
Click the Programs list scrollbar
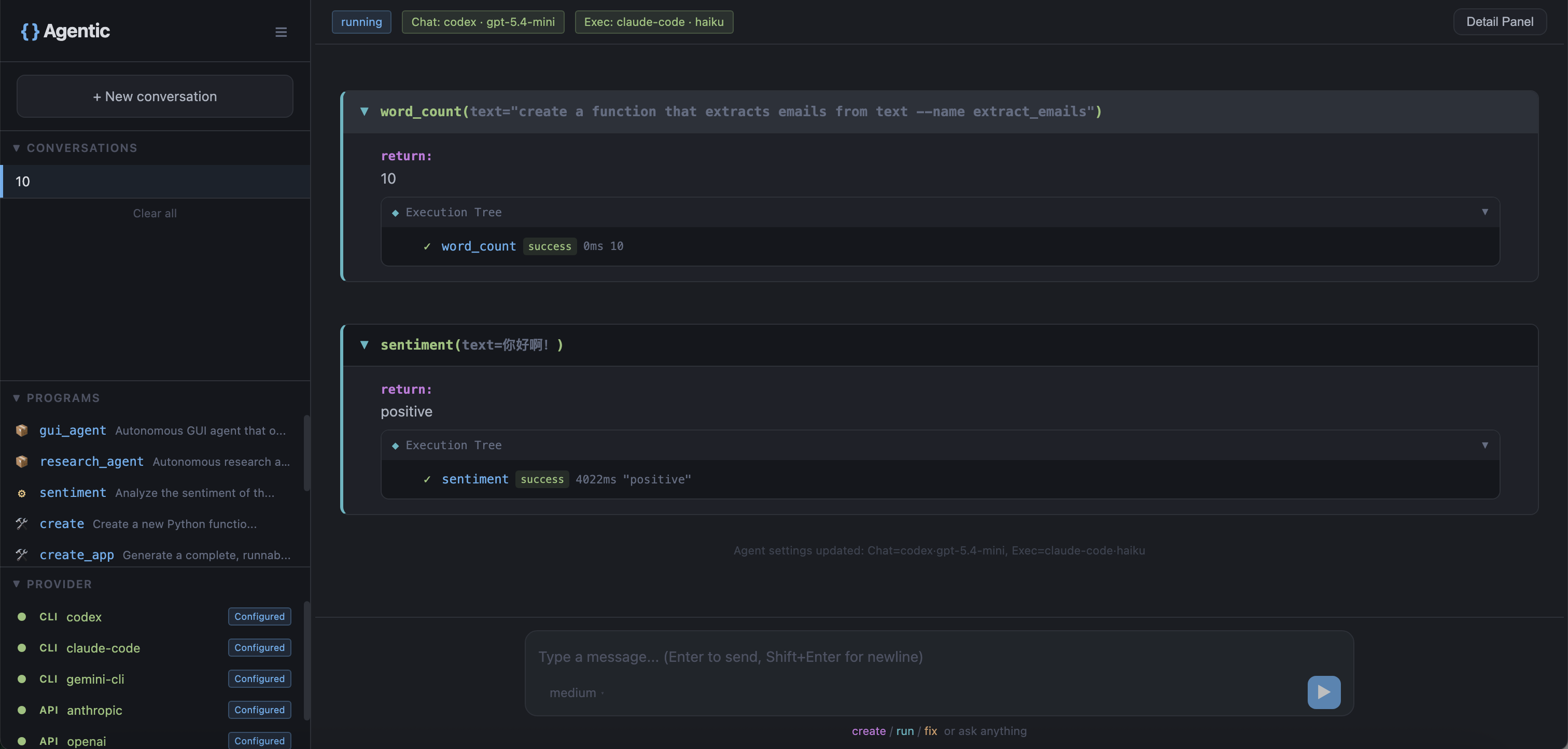307,453
